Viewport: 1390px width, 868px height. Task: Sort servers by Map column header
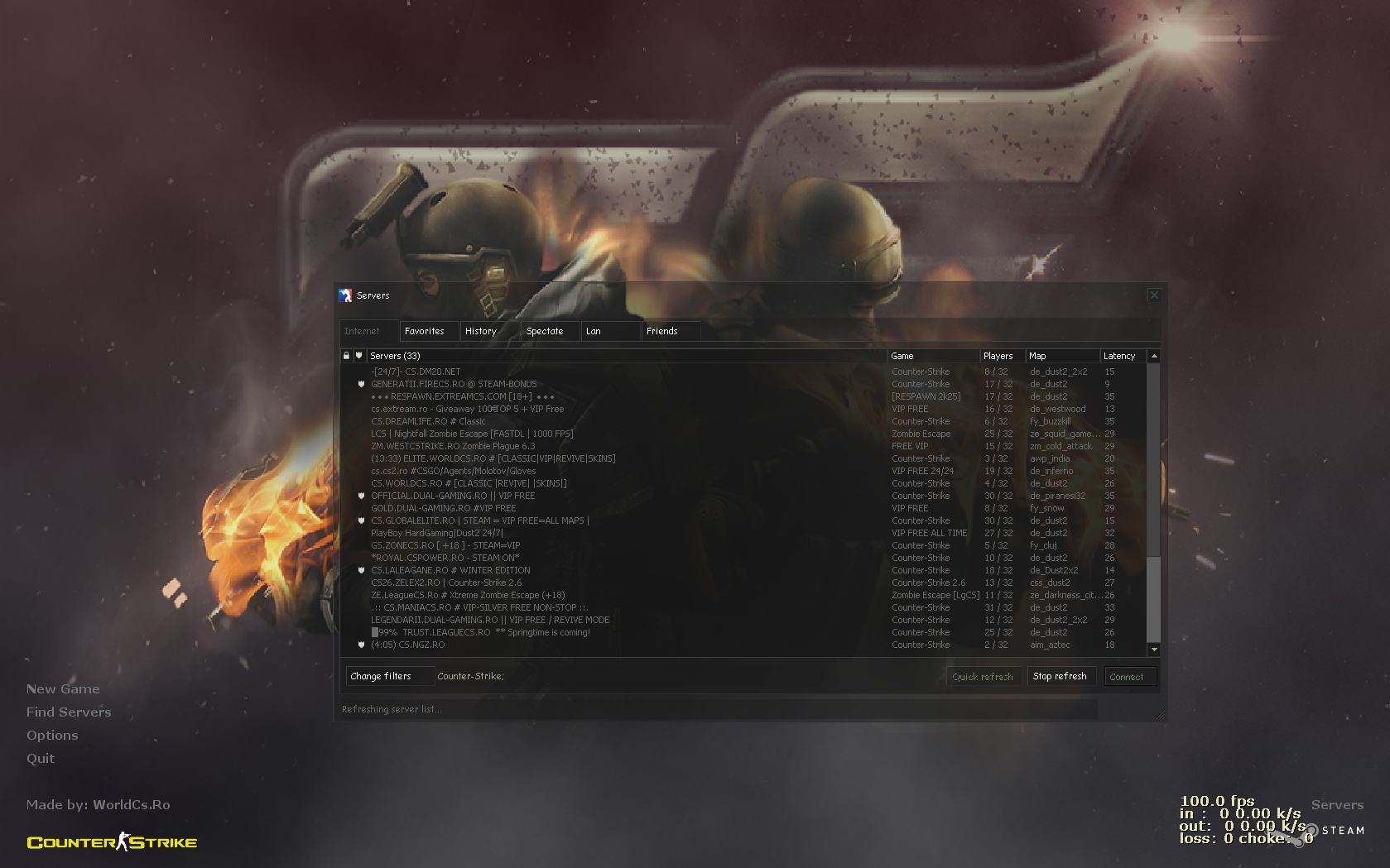tap(1061, 356)
